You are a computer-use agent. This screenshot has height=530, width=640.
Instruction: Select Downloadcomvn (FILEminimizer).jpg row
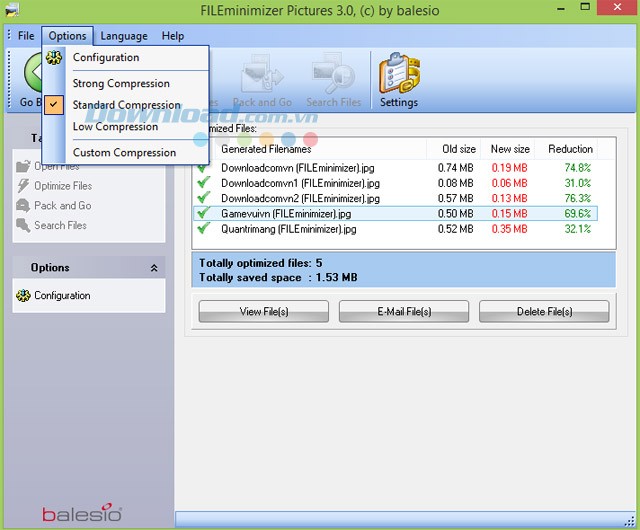click(395, 168)
